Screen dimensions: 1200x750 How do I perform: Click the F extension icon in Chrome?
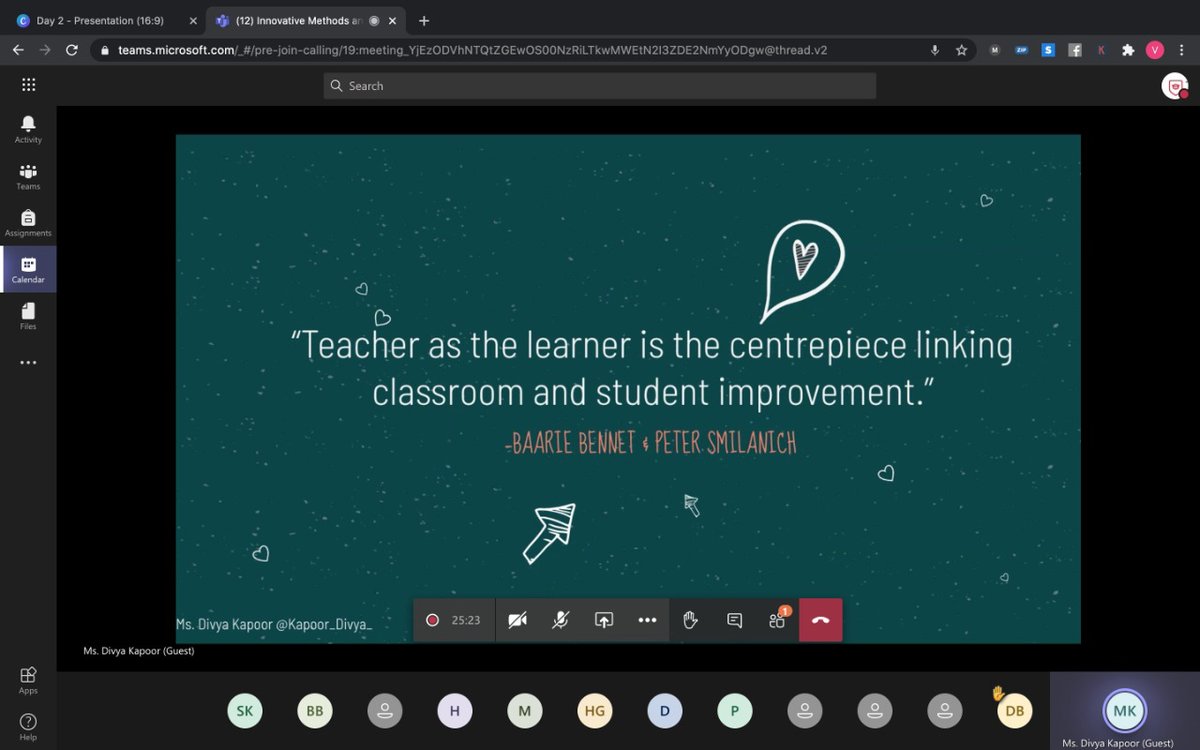point(1075,50)
